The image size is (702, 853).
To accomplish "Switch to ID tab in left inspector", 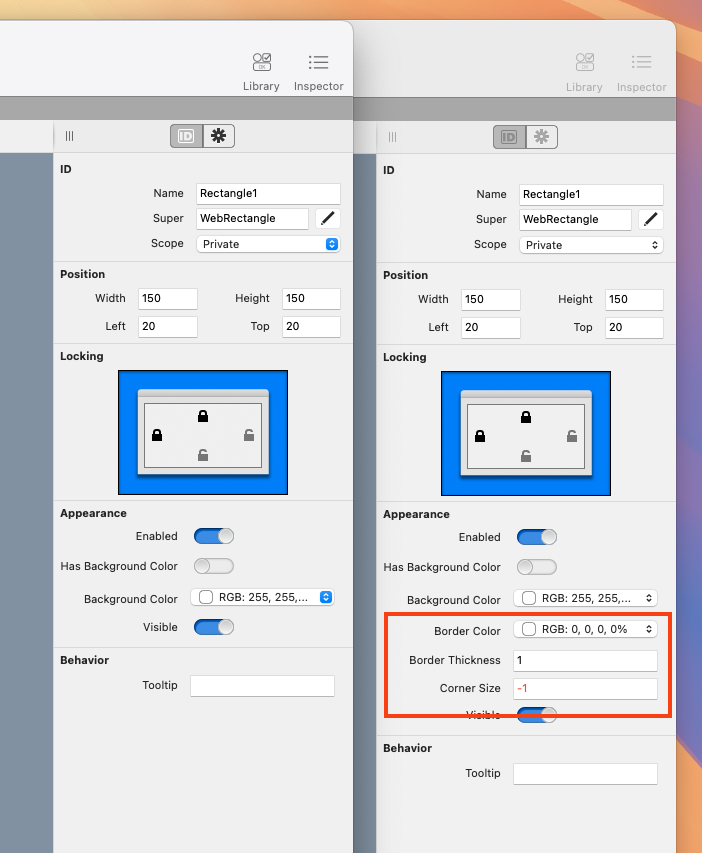I will [187, 136].
